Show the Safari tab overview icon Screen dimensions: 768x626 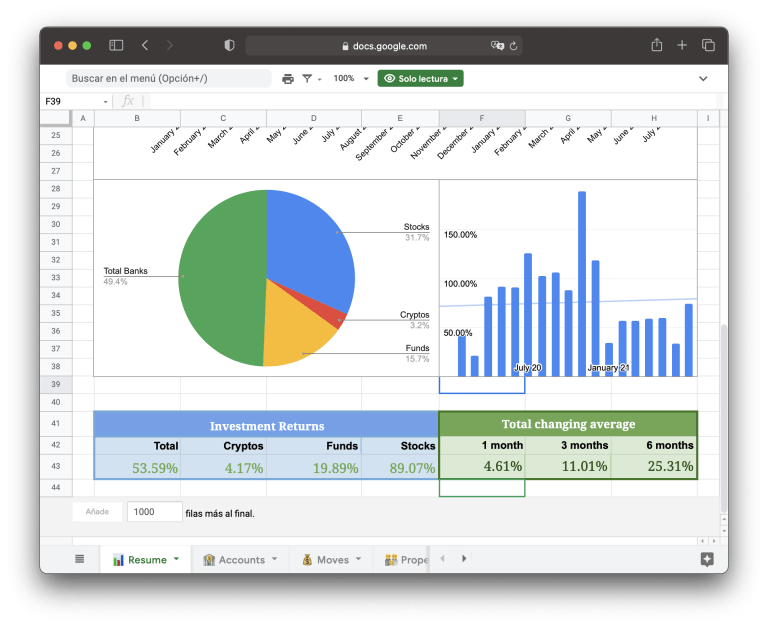(708, 46)
